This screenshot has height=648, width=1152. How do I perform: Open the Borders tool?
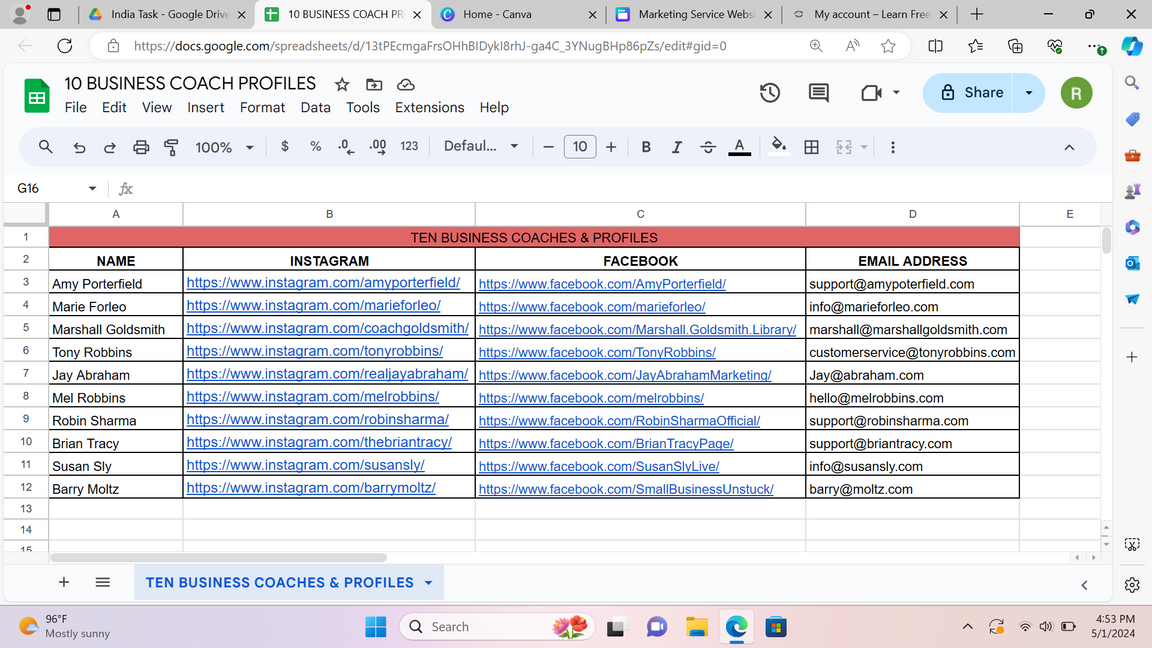pyautogui.click(x=811, y=147)
